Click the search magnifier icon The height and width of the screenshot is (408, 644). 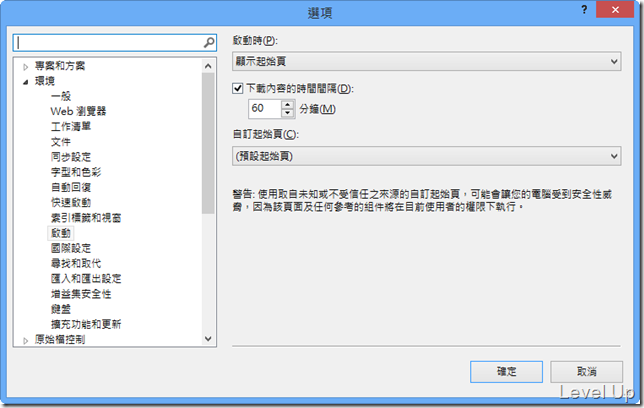pos(209,43)
